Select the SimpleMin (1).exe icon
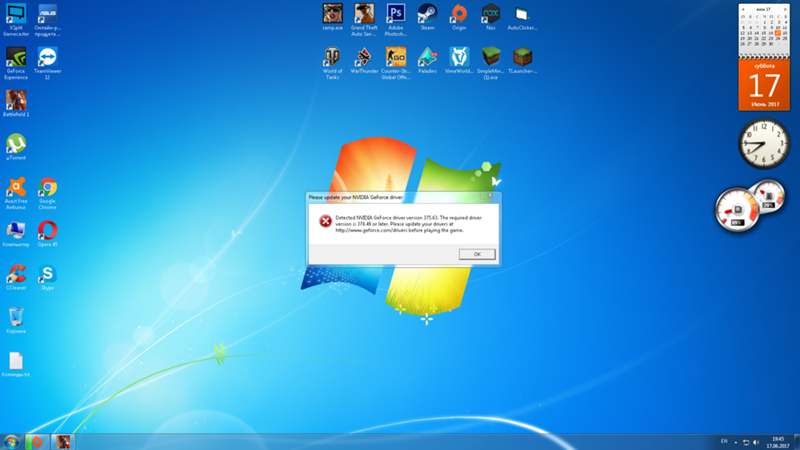This screenshot has height=450, width=800. click(491, 63)
